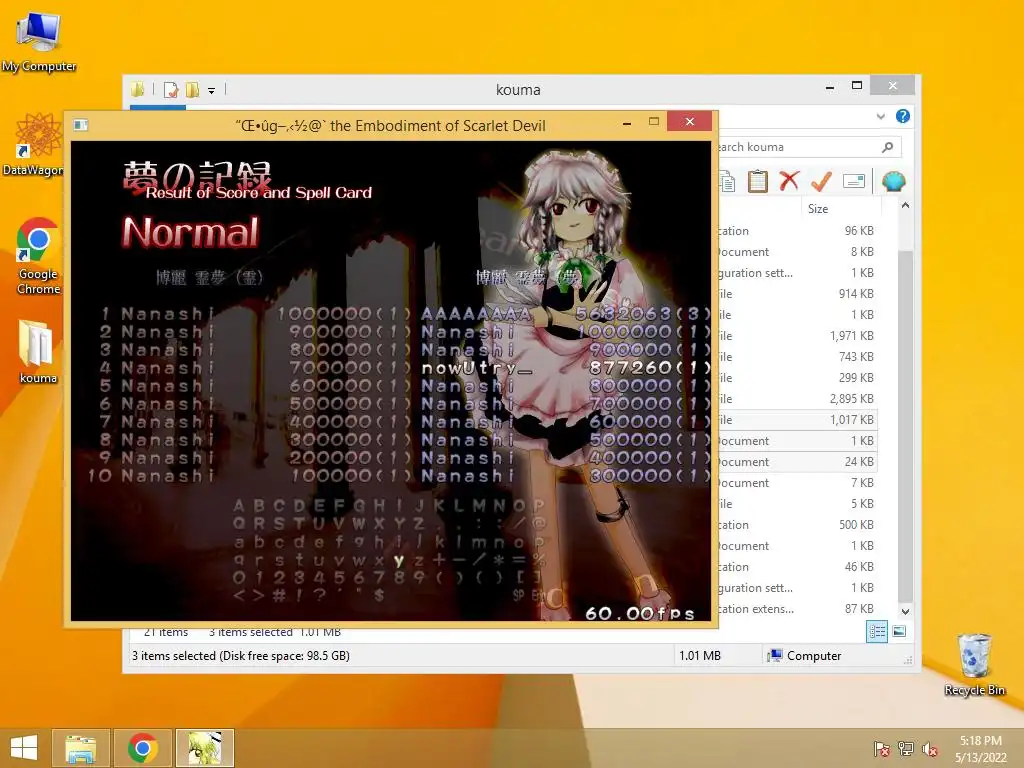Select kouma folder on desktop
The image size is (1024, 768).
coord(38,351)
